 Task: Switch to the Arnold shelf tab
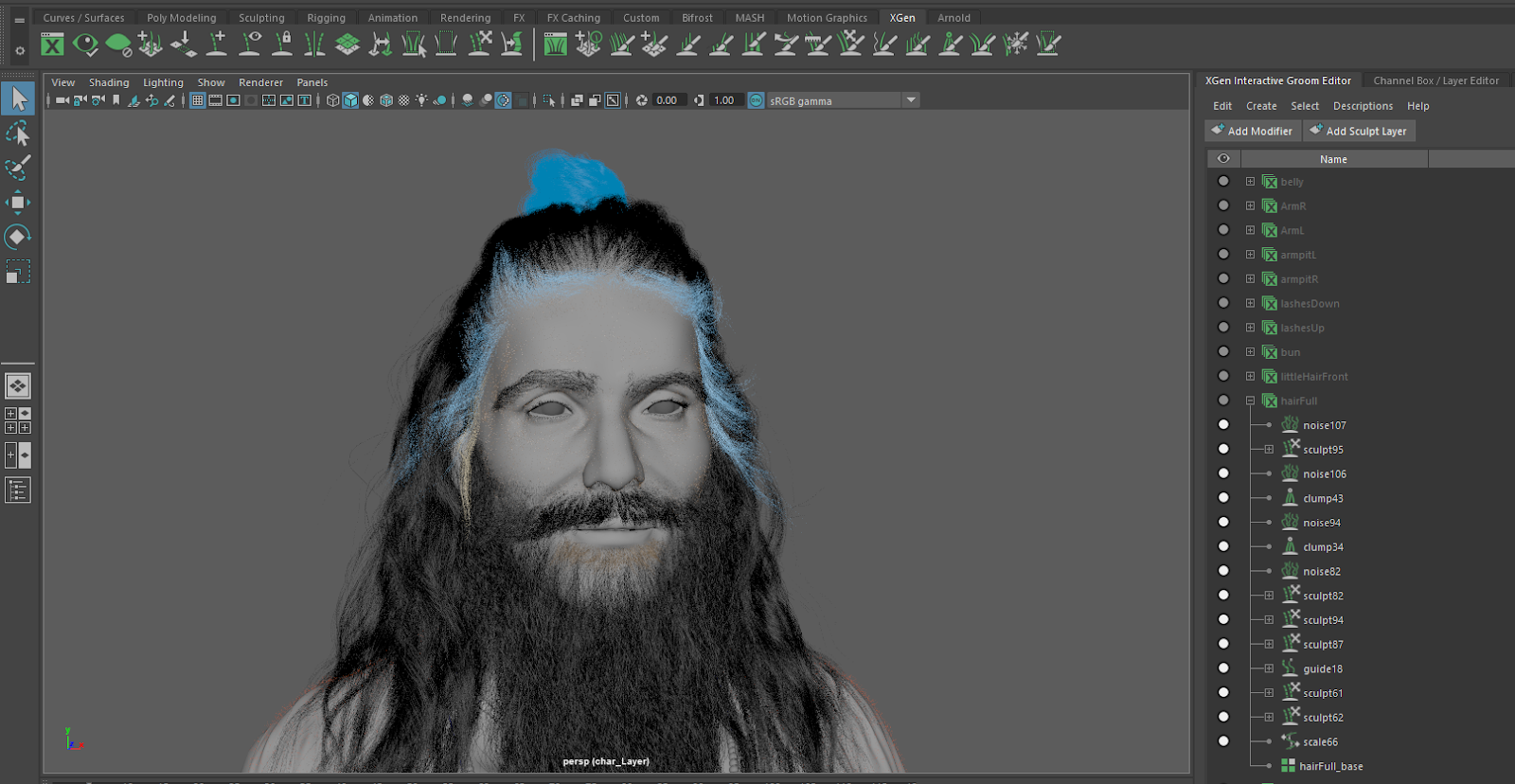[x=954, y=18]
